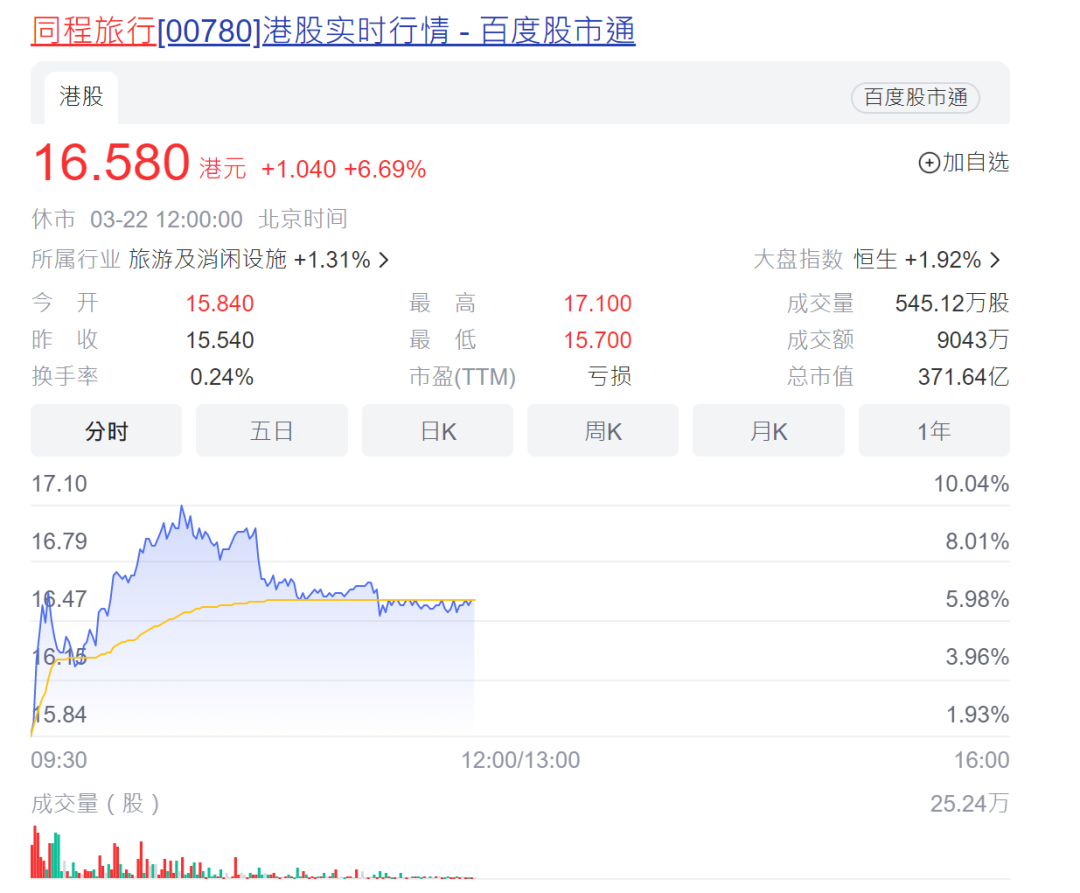Click the chart peak near 17.10
The image size is (1080, 893).
(x=182, y=508)
